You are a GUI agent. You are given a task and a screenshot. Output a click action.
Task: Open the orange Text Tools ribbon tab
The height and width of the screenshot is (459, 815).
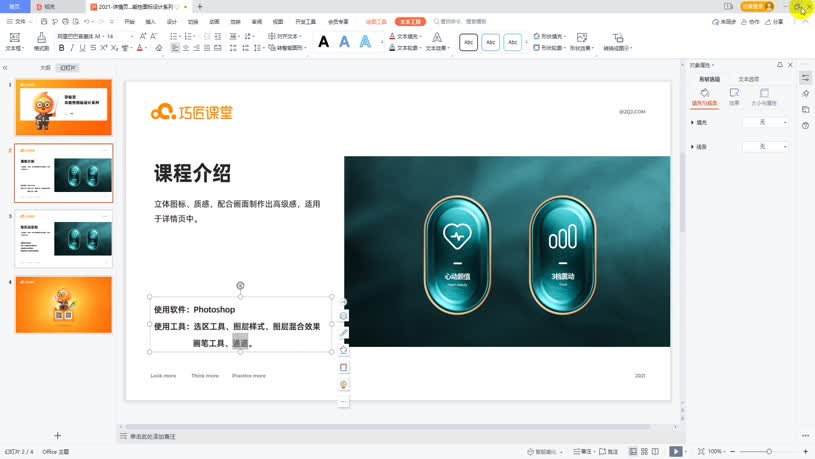410,22
